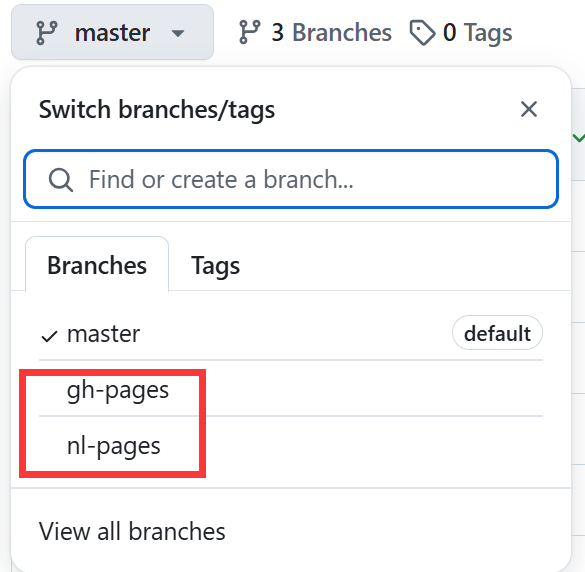Click the green commit status check icon

click(x=579, y=138)
